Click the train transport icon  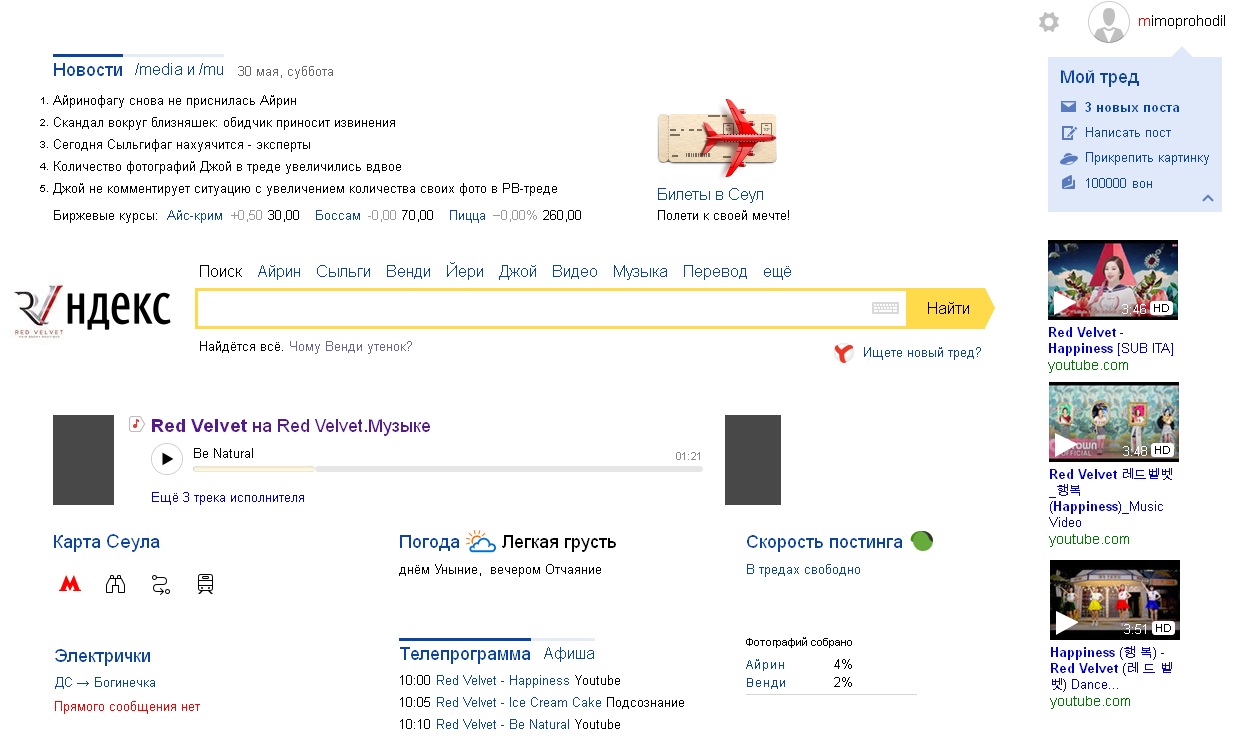point(206,584)
